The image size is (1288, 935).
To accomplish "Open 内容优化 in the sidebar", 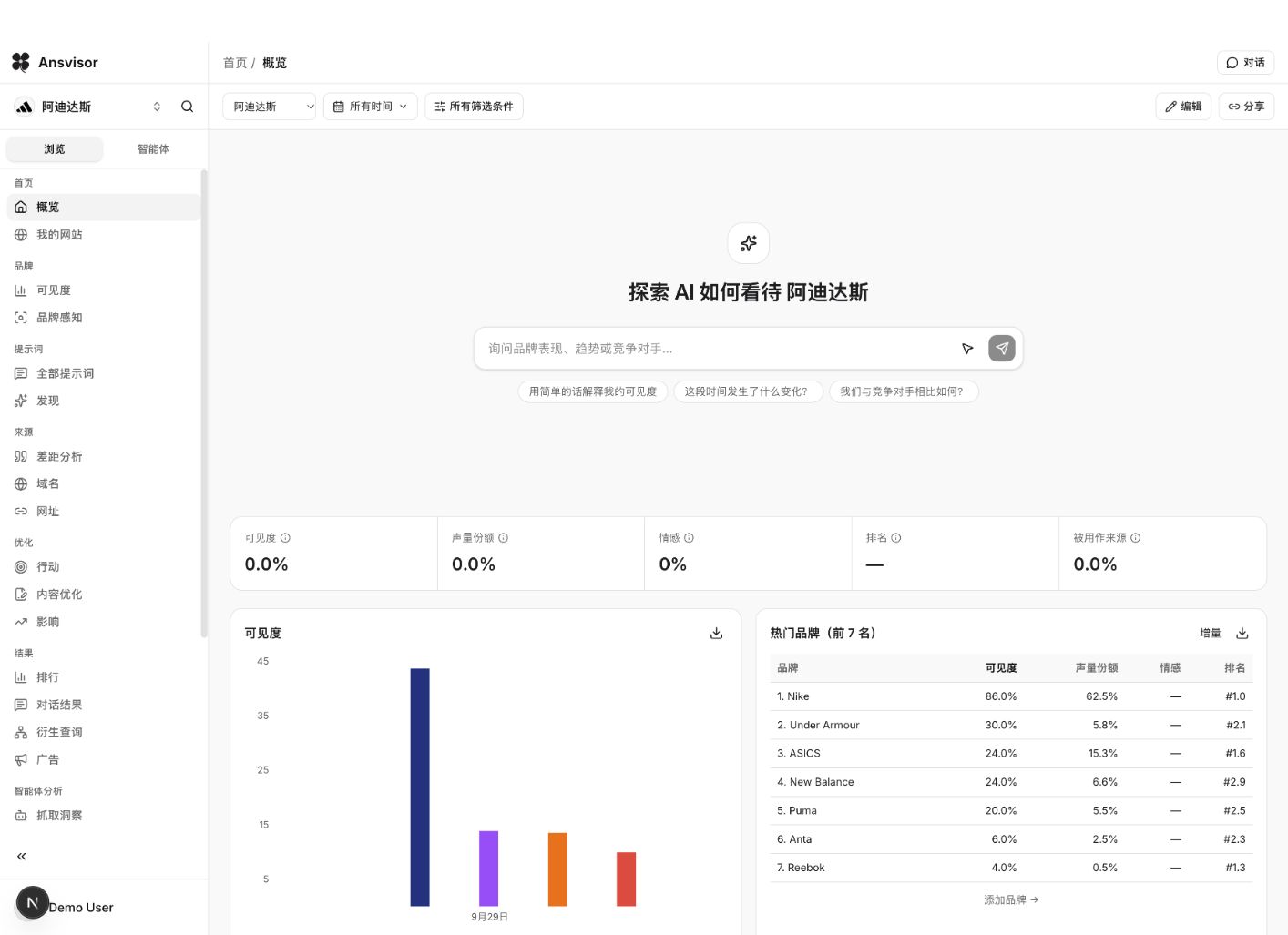I will click(x=104, y=595).
